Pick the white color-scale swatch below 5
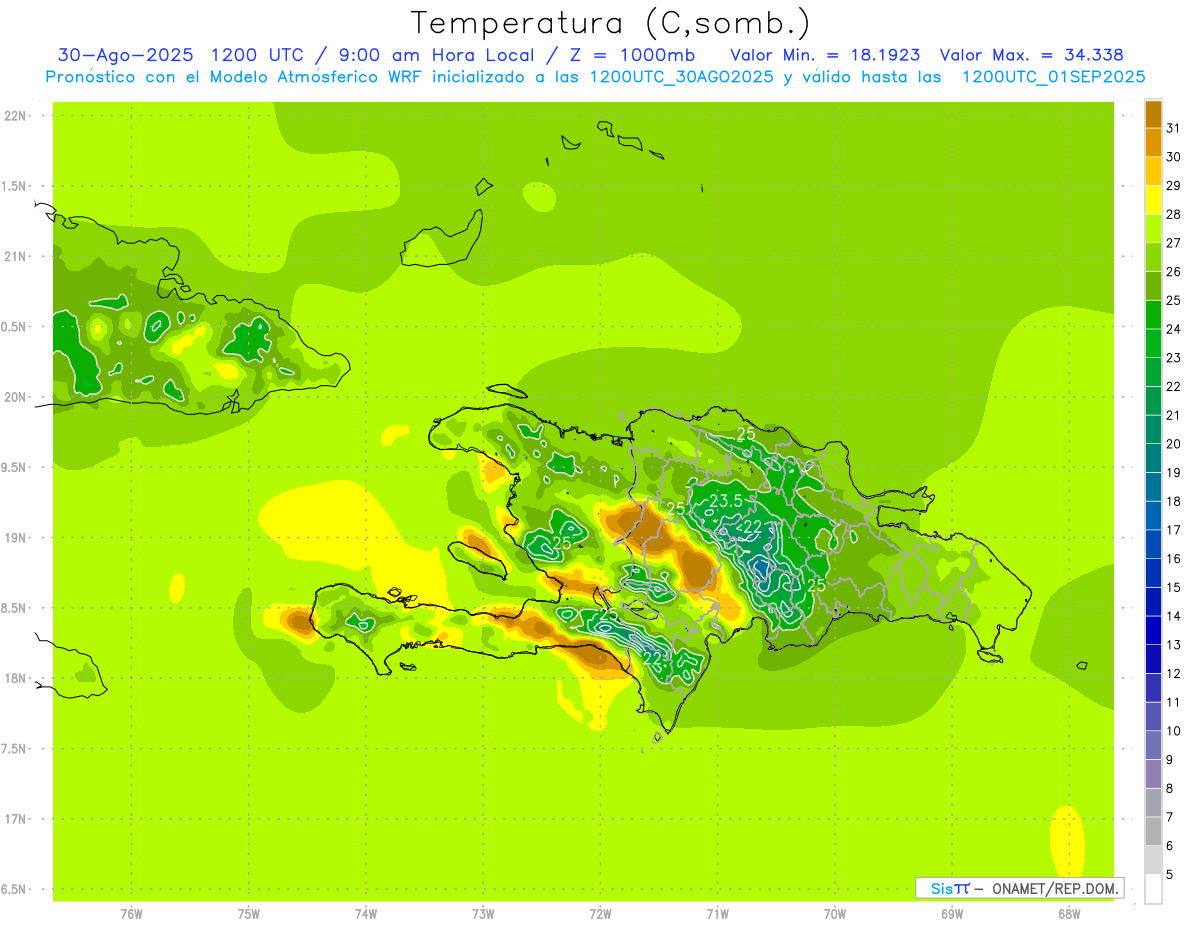 (x=1154, y=888)
